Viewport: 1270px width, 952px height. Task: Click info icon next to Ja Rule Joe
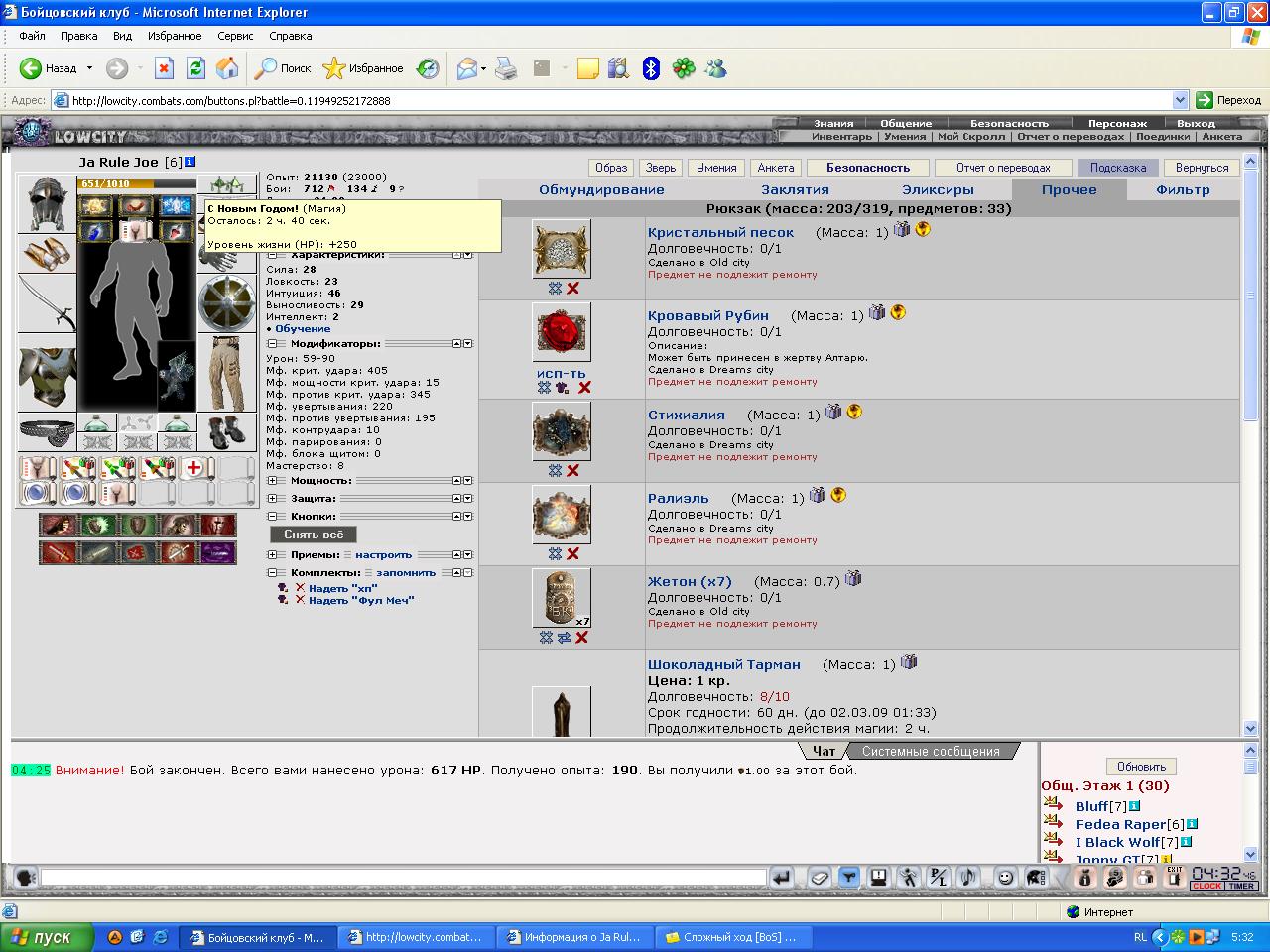tap(190, 162)
